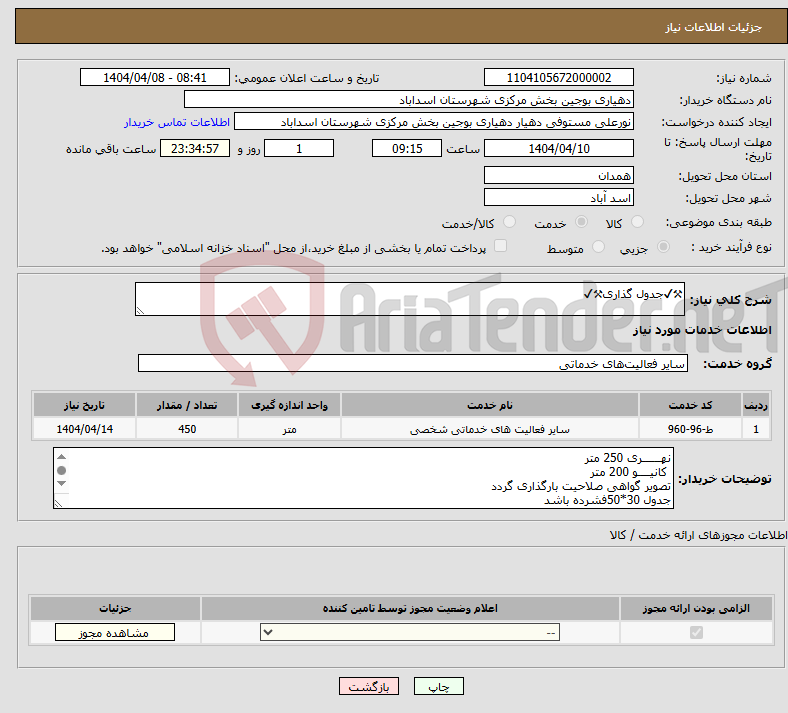Image resolution: width=788 pixels, height=713 pixels.
Task: Click the الزامی بودن ارائه مجوز header
Action: (696, 608)
